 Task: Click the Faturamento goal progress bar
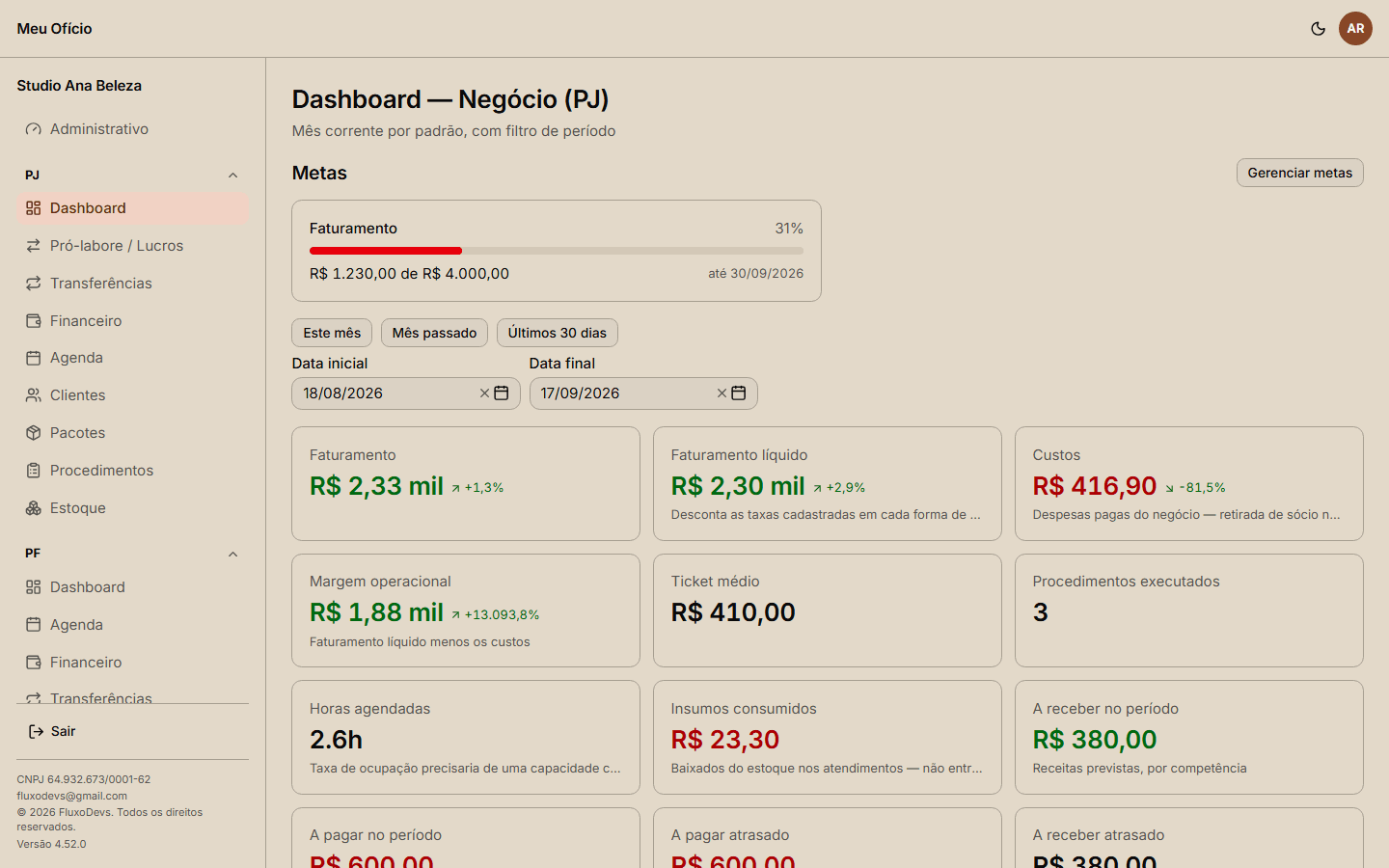pos(557,251)
